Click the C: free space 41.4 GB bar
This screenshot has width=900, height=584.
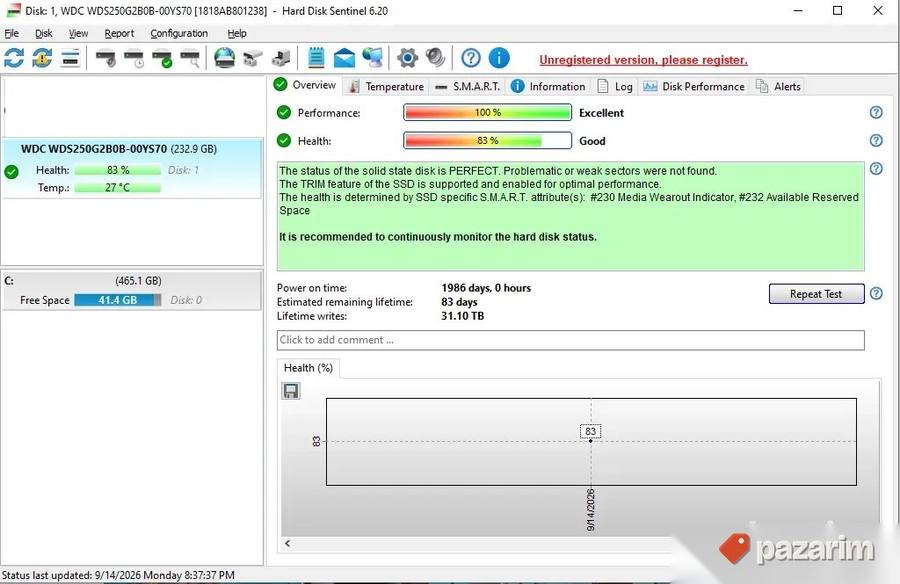tap(118, 300)
